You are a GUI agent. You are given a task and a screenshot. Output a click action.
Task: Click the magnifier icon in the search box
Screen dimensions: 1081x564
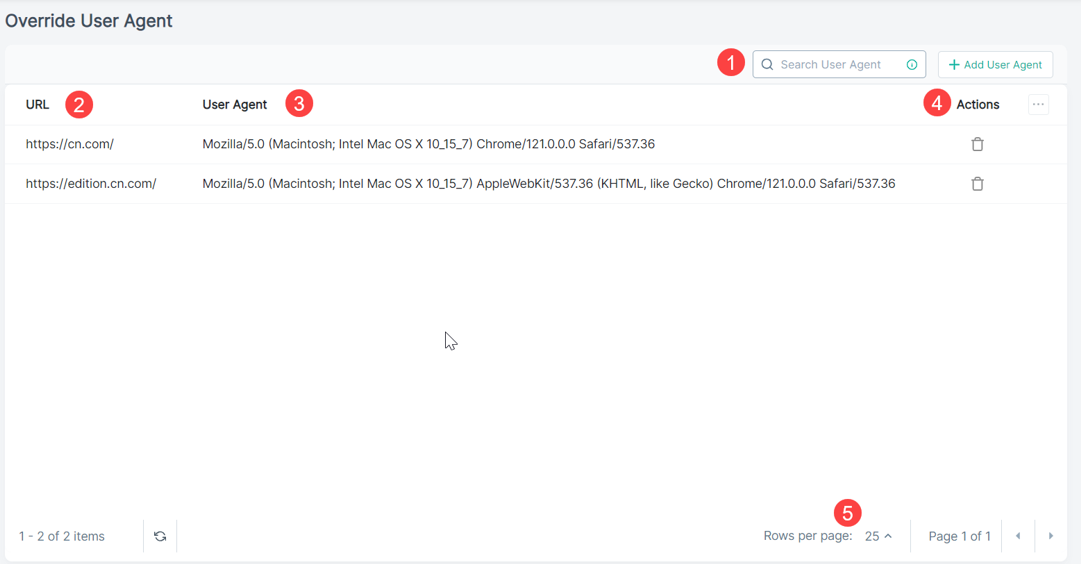click(767, 65)
